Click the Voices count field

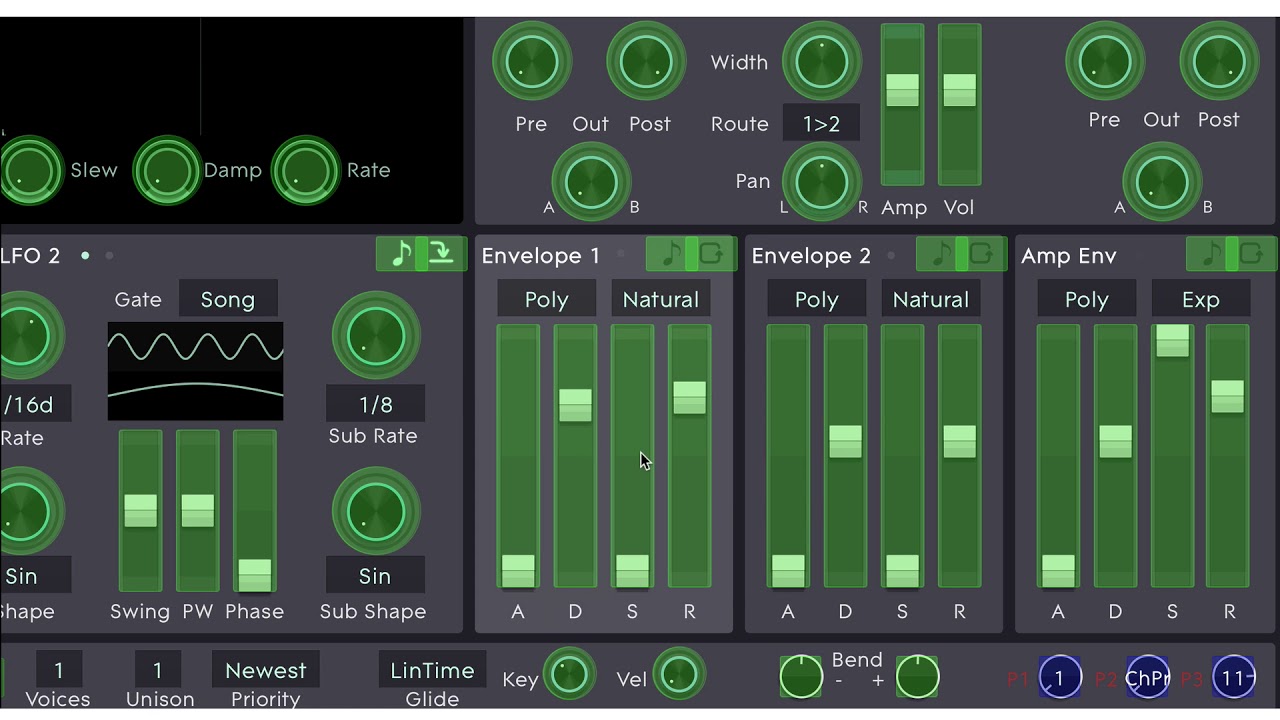58,670
